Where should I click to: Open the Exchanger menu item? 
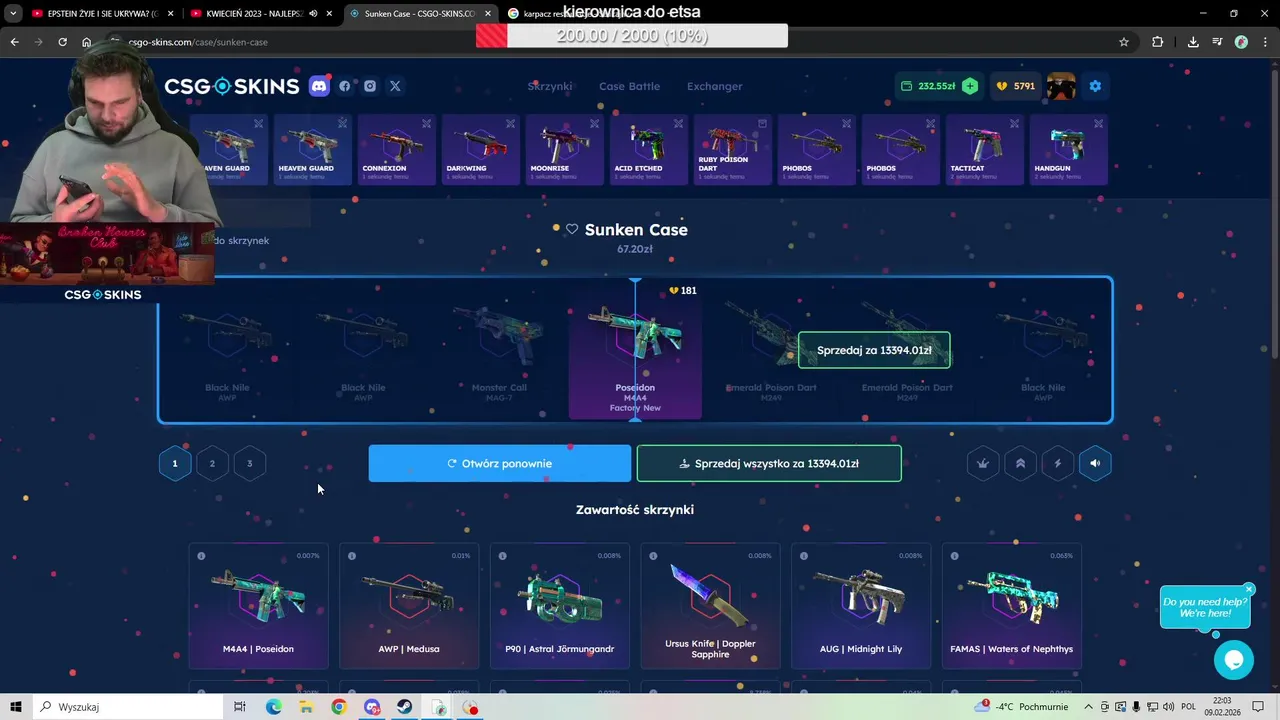714,86
